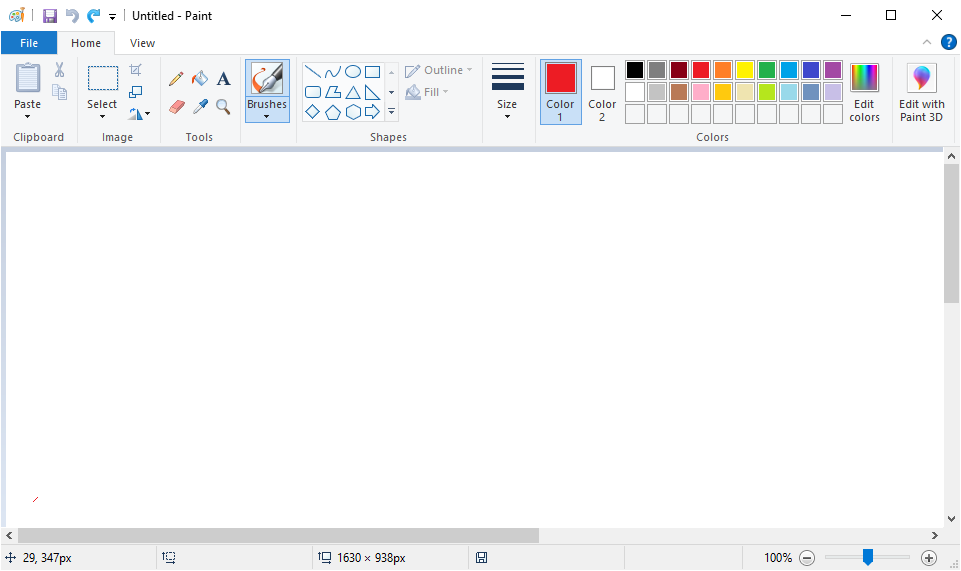
Task: Choose the Right arrow shape
Action: 373,112
